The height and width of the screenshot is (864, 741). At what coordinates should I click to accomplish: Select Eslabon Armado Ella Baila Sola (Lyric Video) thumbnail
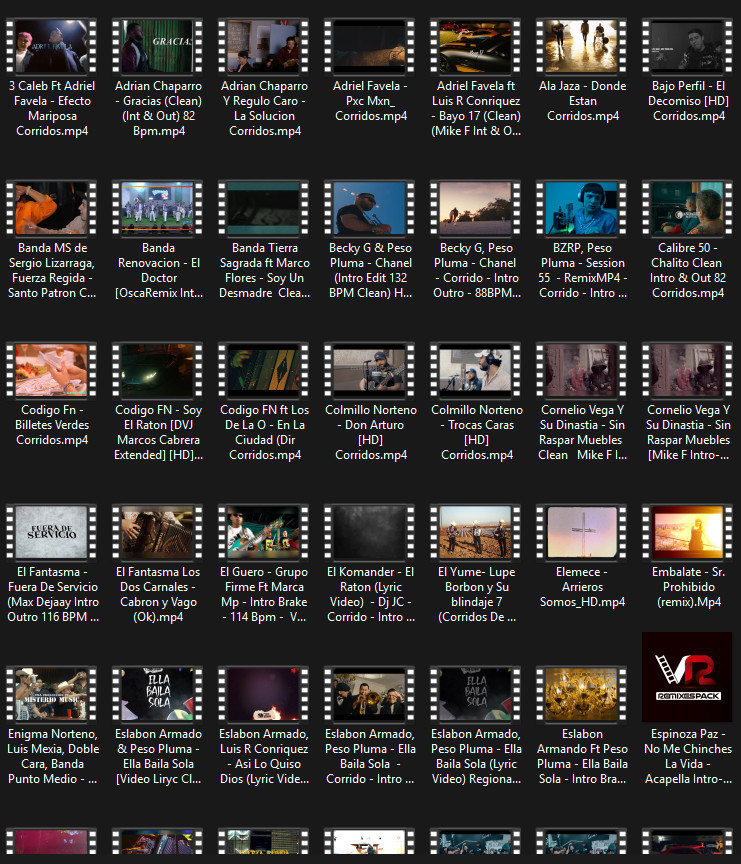coord(475,694)
